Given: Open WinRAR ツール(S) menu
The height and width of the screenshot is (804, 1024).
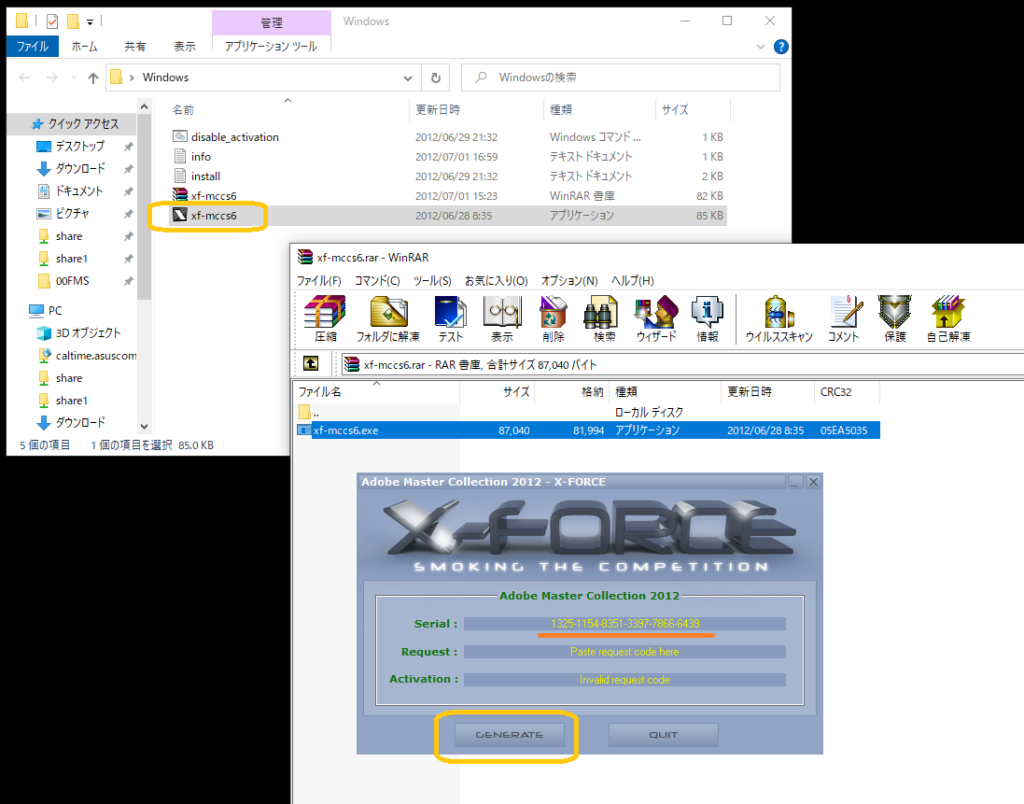Looking at the screenshot, I should point(432,280).
